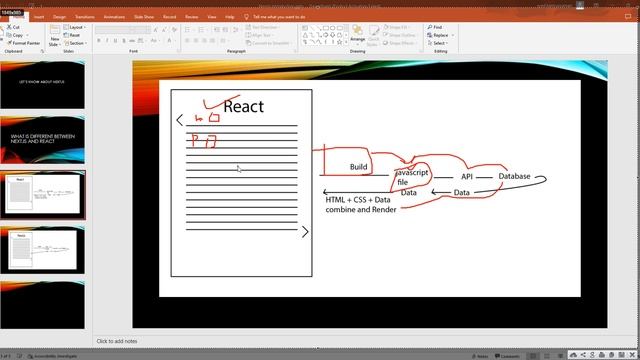Click the 'React' heading on the slide
Image resolution: width=640 pixels, height=360 pixels.
point(244,106)
